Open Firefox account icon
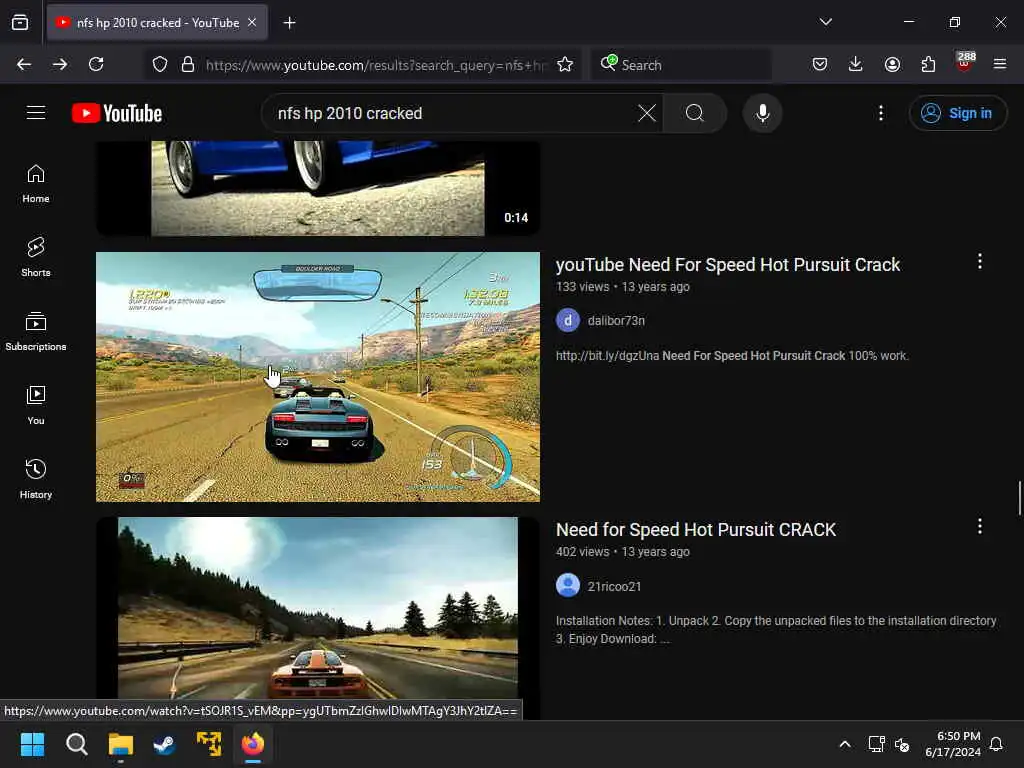This screenshot has width=1024, height=768. click(892, 64)
